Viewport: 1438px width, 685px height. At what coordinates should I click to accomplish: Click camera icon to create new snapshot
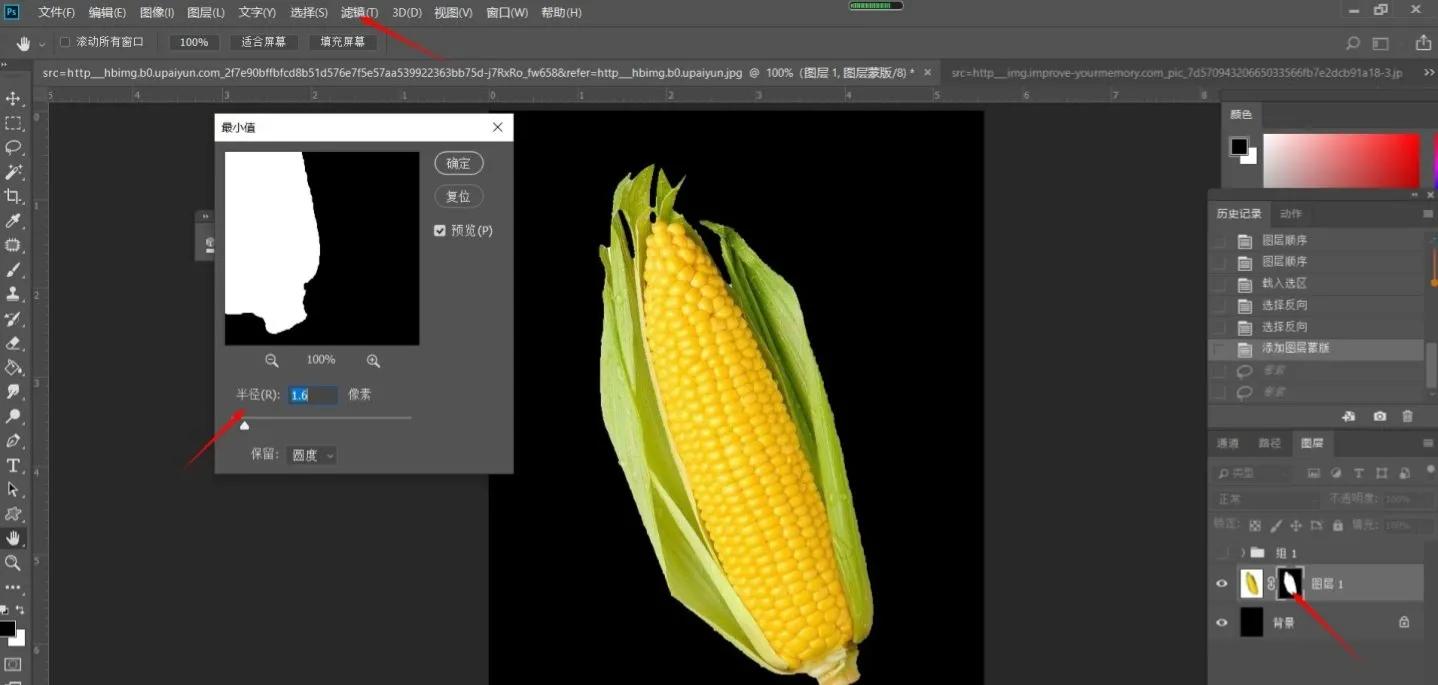pos(1380,416)
